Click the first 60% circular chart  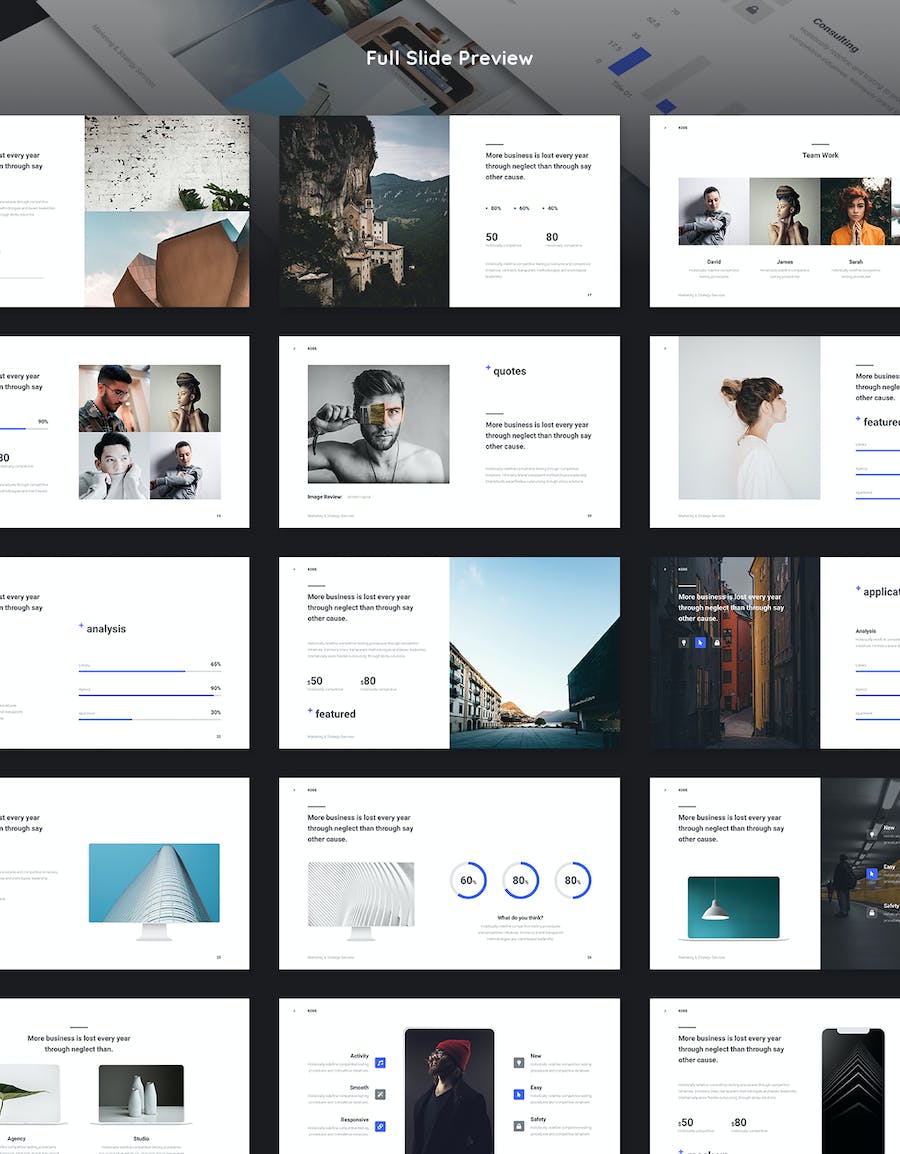[x=468, y=880]
